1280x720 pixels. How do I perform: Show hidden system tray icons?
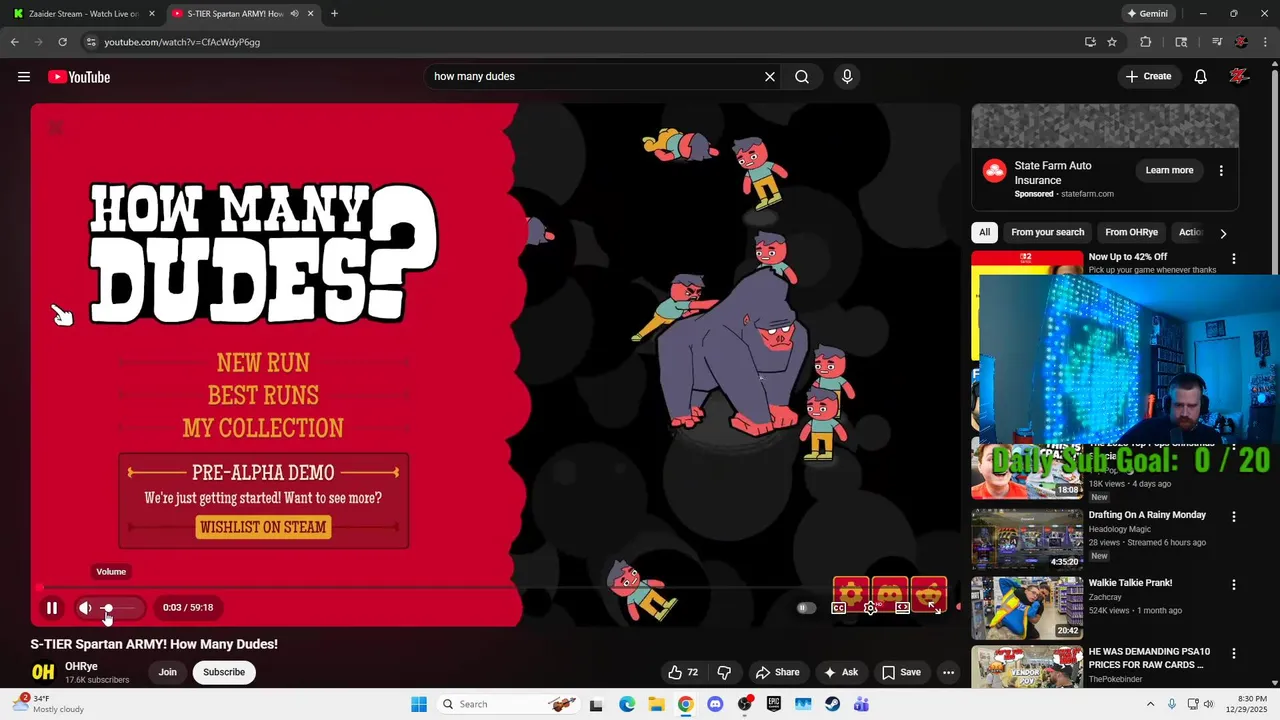point(1150,704)
